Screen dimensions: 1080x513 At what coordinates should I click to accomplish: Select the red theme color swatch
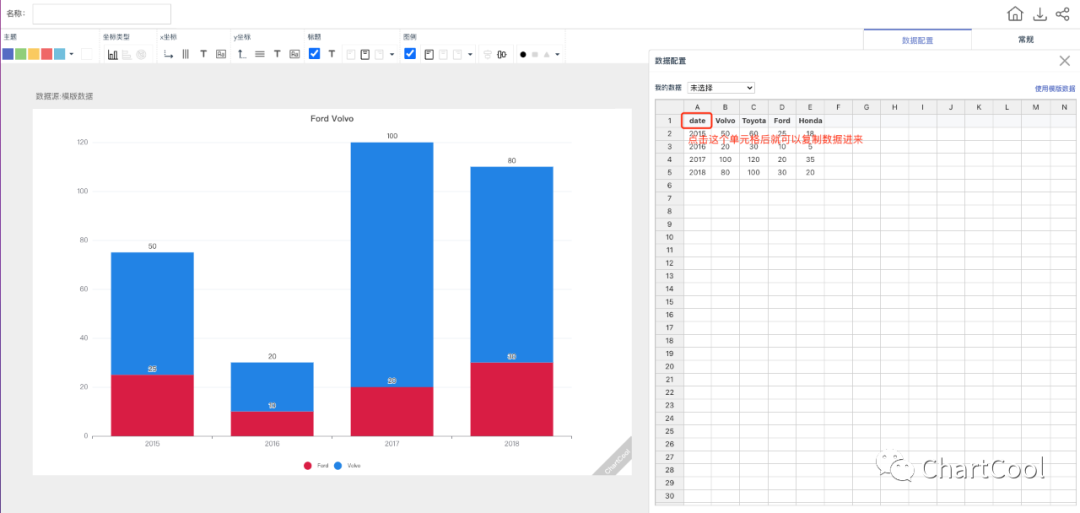tap(47, 54)
